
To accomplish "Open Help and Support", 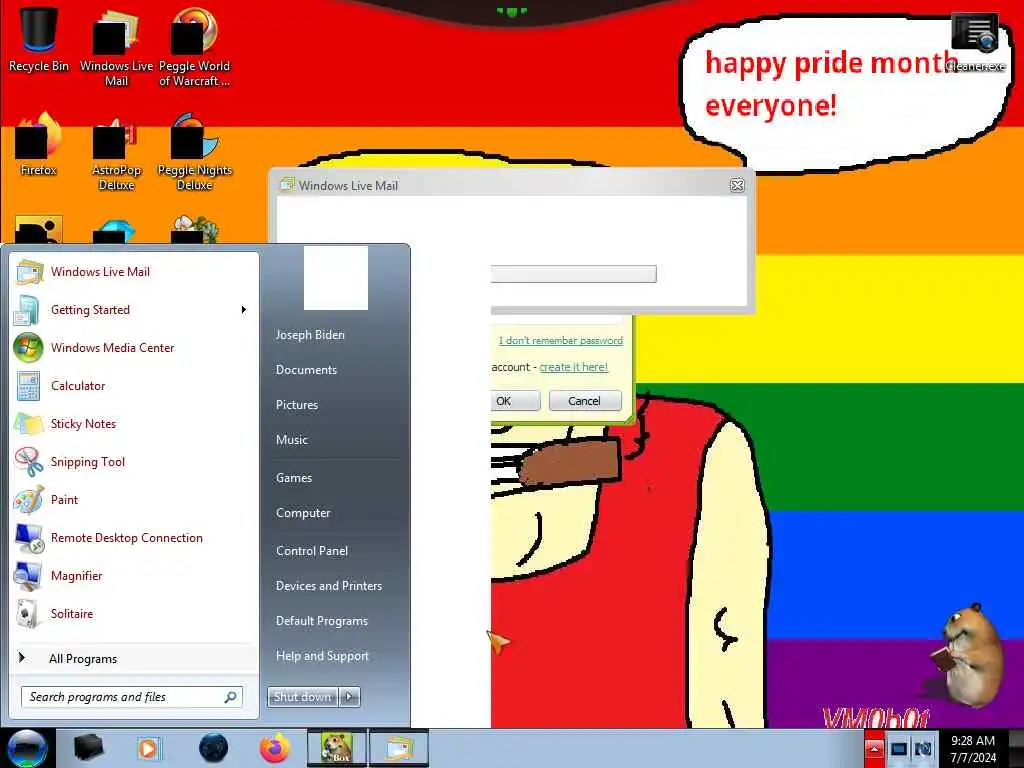I will [x=323, y=656].
